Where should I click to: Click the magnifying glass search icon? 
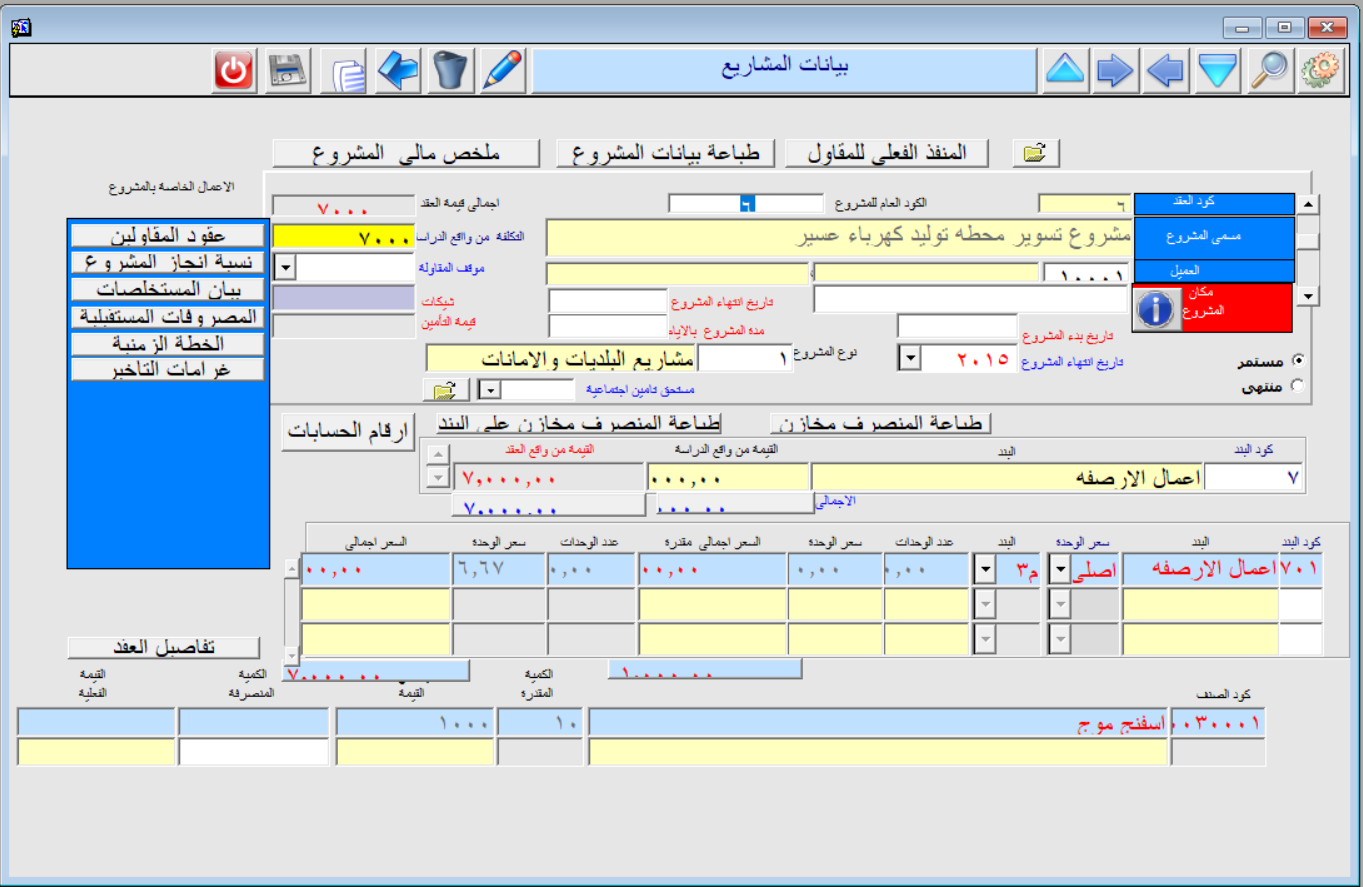tap(1271, 71)
